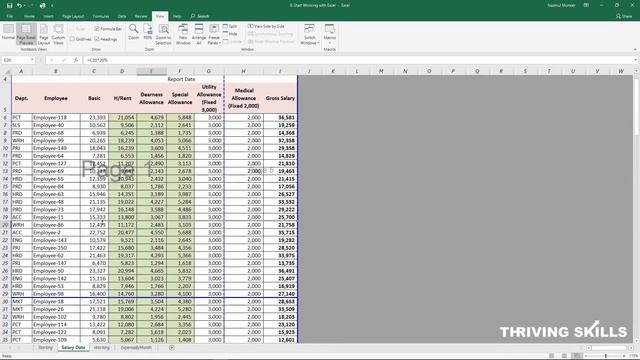Switch to Page Layout view in ribbon
Image resolution: width=640 pixels, height=360 pixels.
[x=44, y=34]
